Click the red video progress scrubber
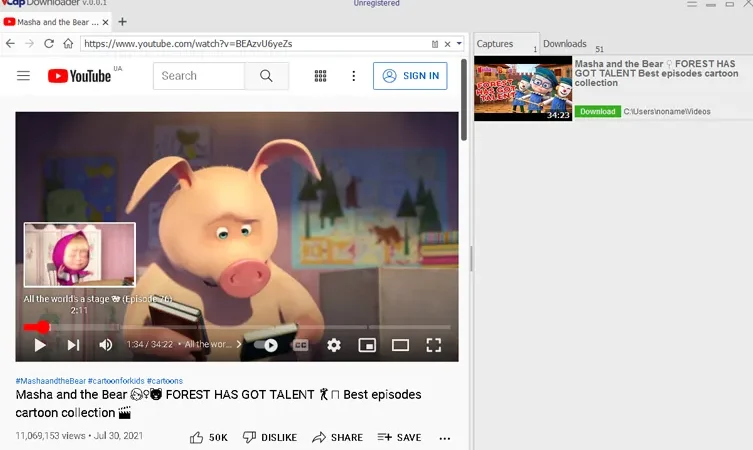 pos(43,327)
